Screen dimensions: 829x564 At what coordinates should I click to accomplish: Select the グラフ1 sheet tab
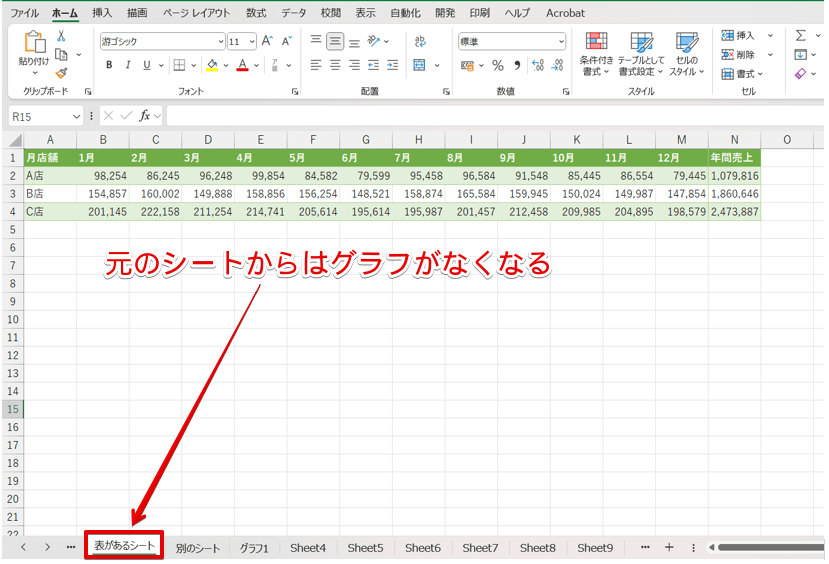254,548
